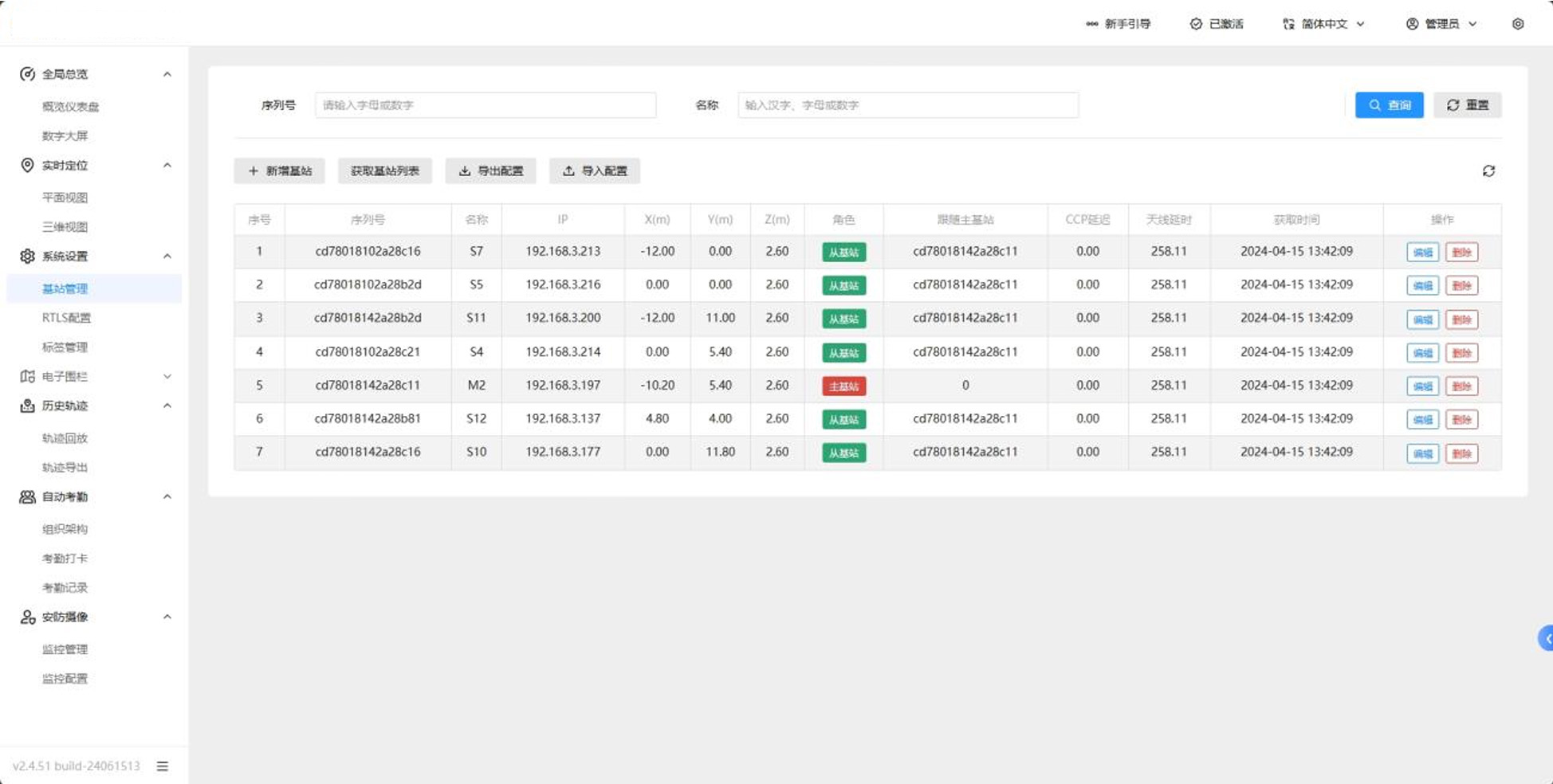
Task: Click the 新手引导 guide icon
Action: [1091, 24]
